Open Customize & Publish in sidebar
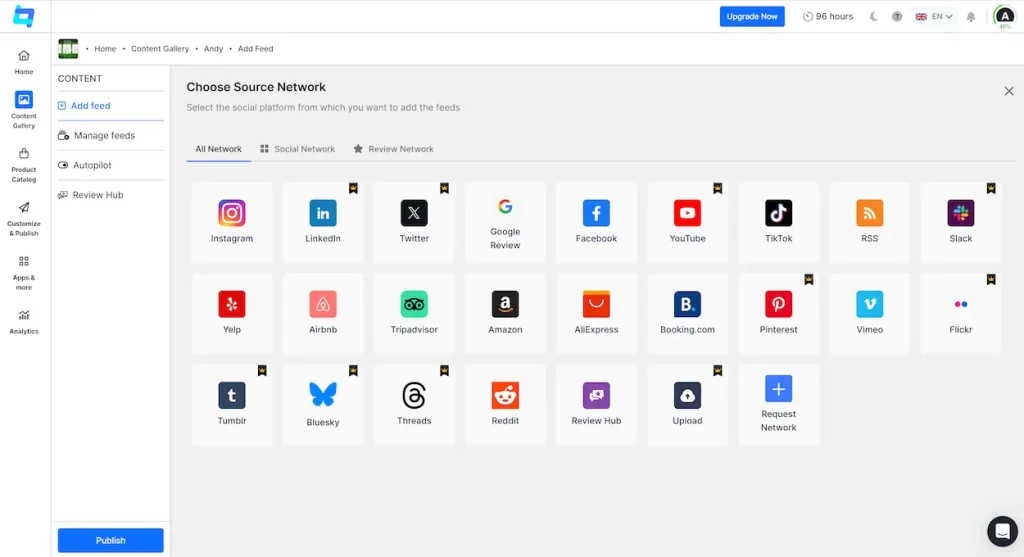Screen dimensions: 1024x557 pos(24,219)
